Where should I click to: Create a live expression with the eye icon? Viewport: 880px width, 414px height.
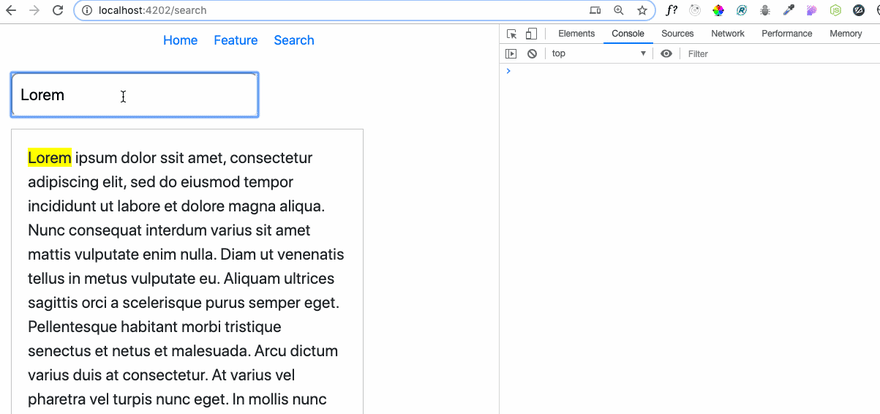[666, 54]
